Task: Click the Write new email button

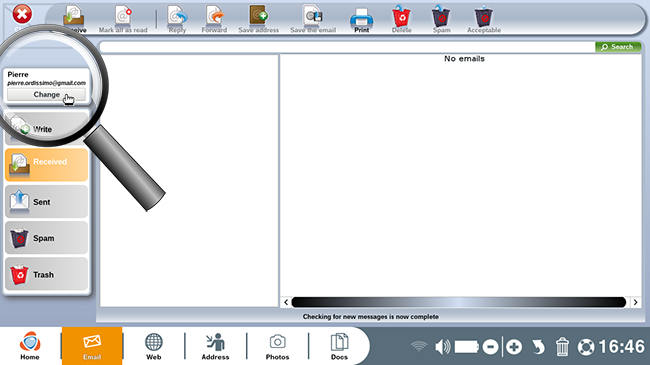Action: tap(46, 129)
